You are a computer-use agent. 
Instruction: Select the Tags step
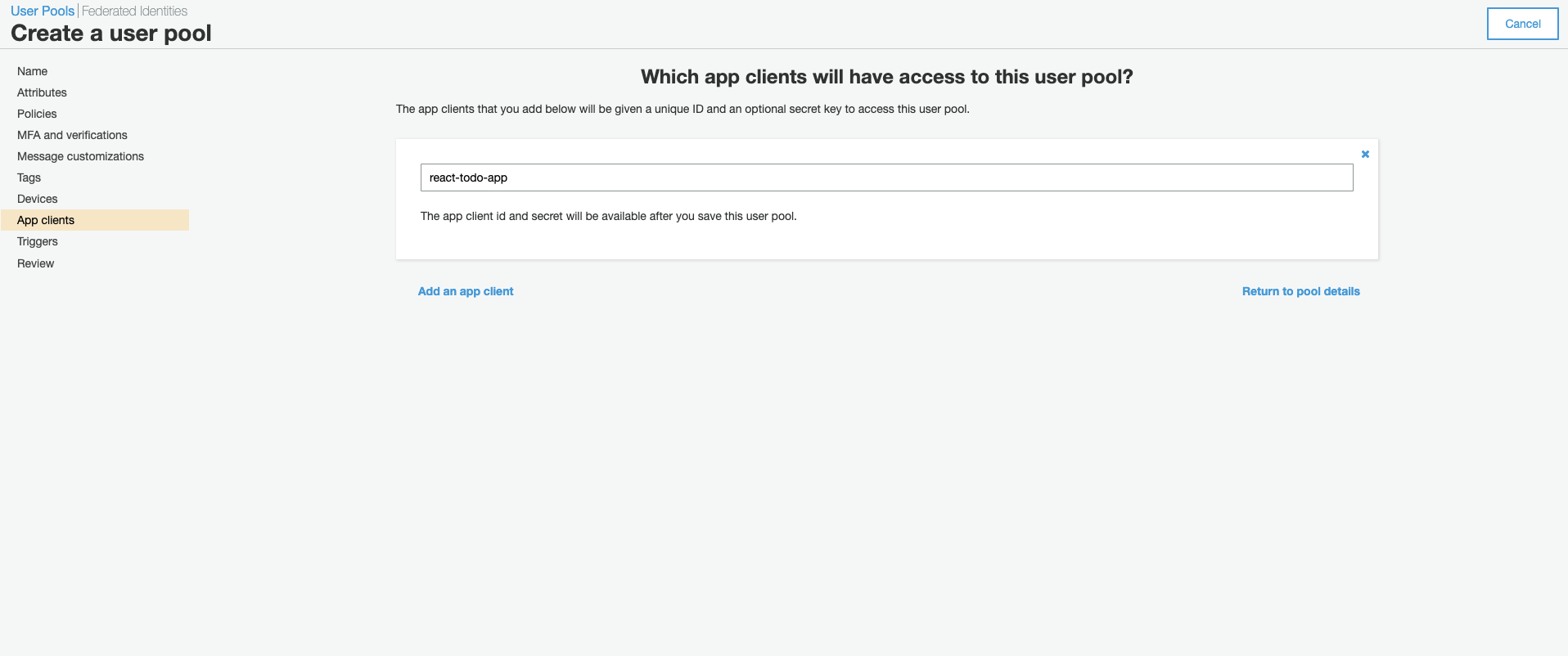point(29,177)
